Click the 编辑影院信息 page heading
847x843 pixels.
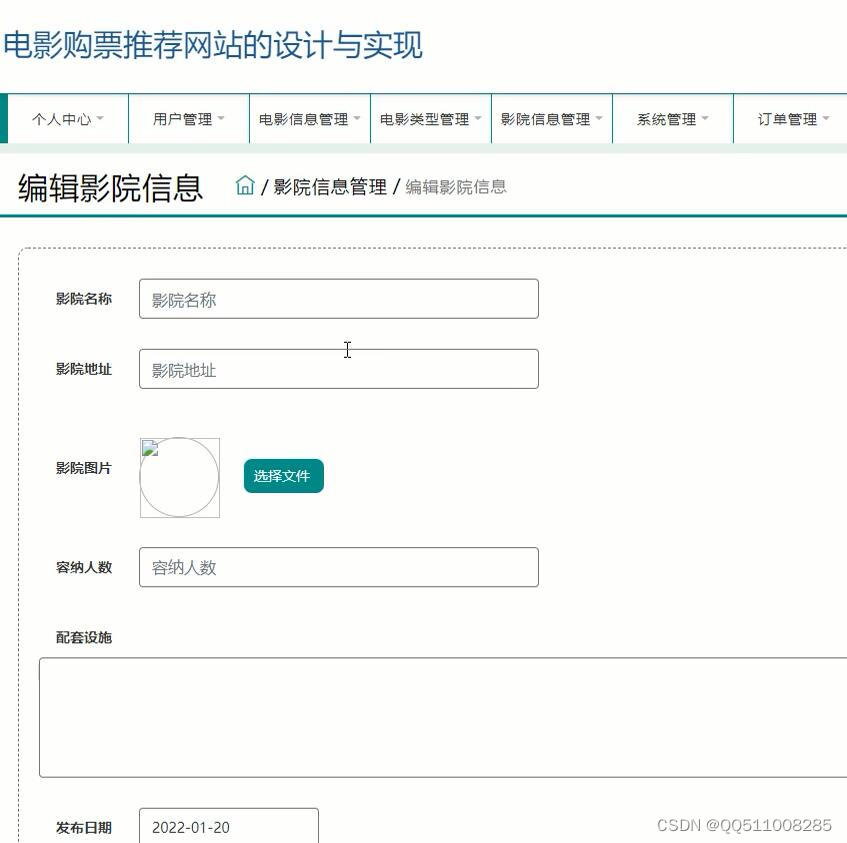(110, 187)
